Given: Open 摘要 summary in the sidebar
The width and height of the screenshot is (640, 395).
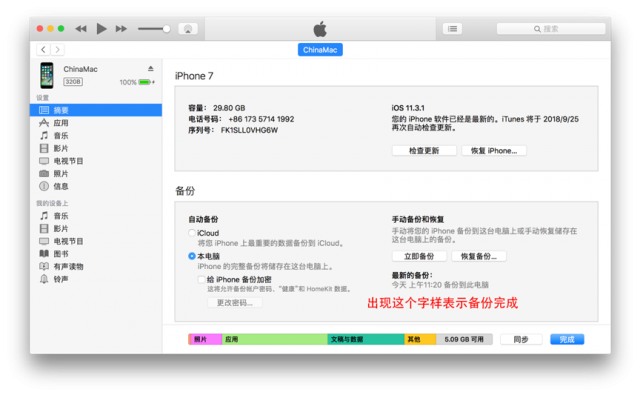Looking at the screenshot, I should click(x=96, y=110).
